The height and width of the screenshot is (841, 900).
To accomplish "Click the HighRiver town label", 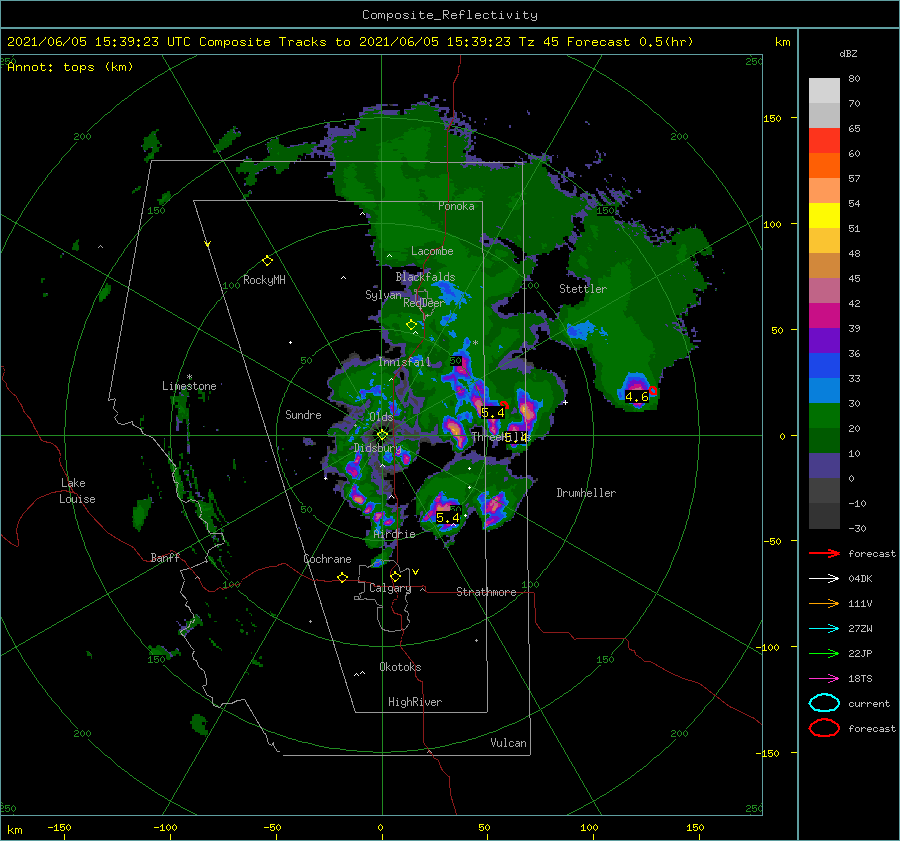I will 415,702.
